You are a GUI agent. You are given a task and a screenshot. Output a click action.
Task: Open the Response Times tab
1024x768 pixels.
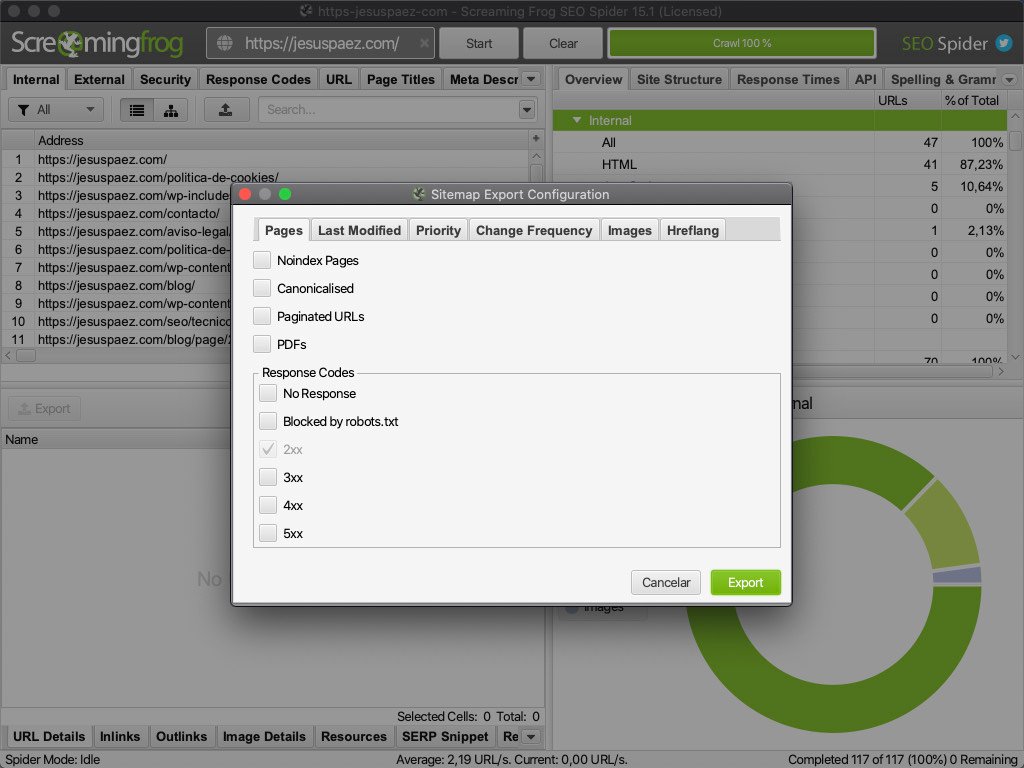tap(788, 79)
